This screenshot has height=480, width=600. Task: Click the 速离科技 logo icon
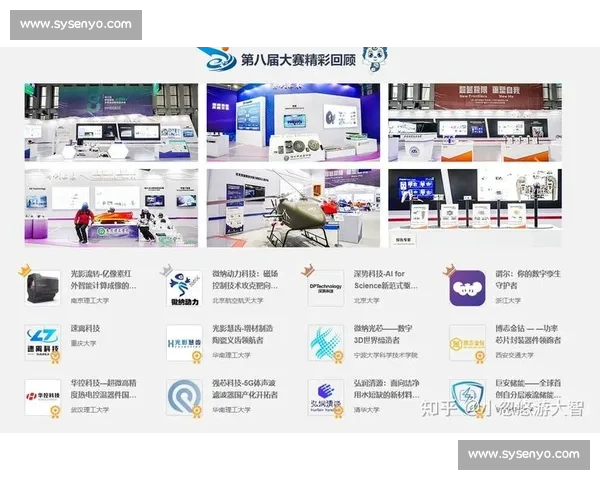point(42,342)
